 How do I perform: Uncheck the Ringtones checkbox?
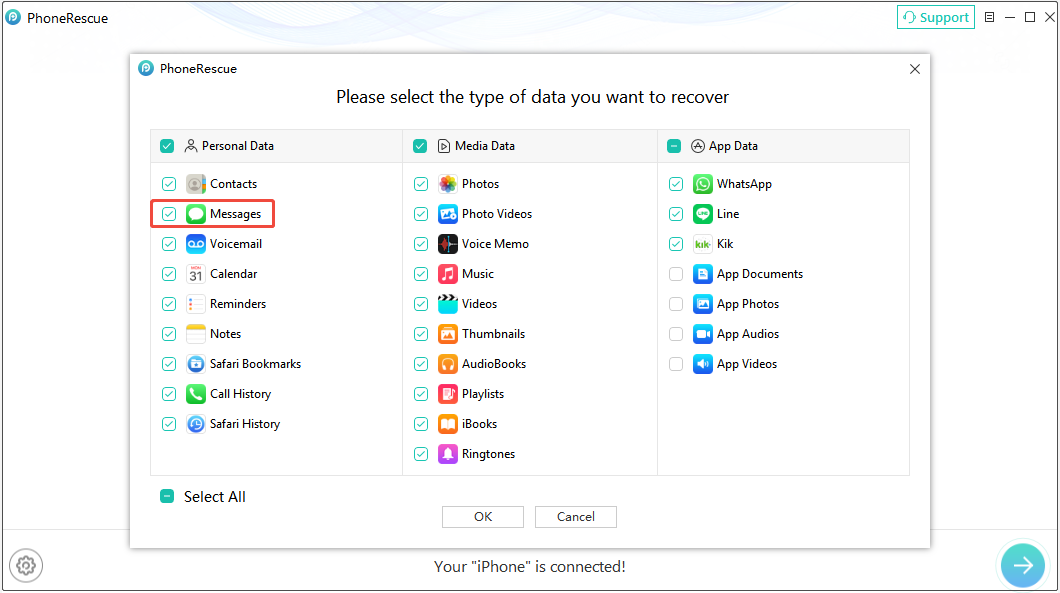pos(421,454)
